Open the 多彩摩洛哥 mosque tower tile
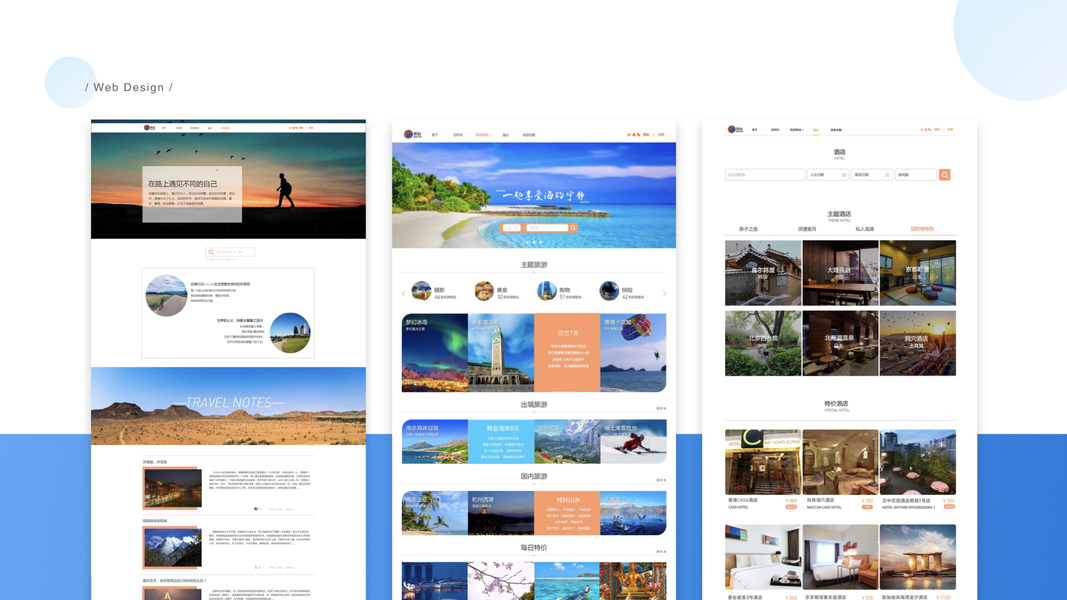This screenshot has width=1067, height=600. [501, 352]
